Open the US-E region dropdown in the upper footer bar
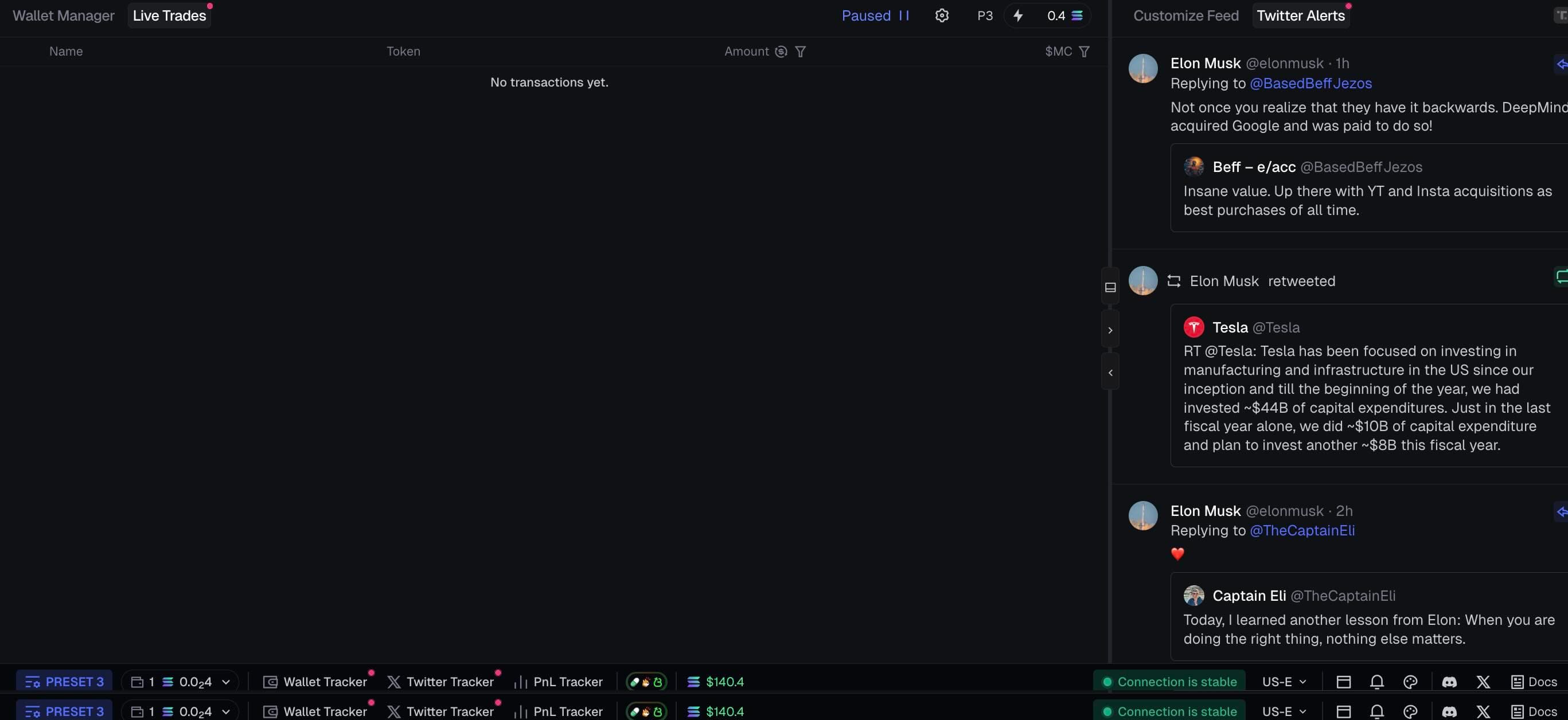The width and height of the screenshot is (1568, 720). click(1284, 682)
